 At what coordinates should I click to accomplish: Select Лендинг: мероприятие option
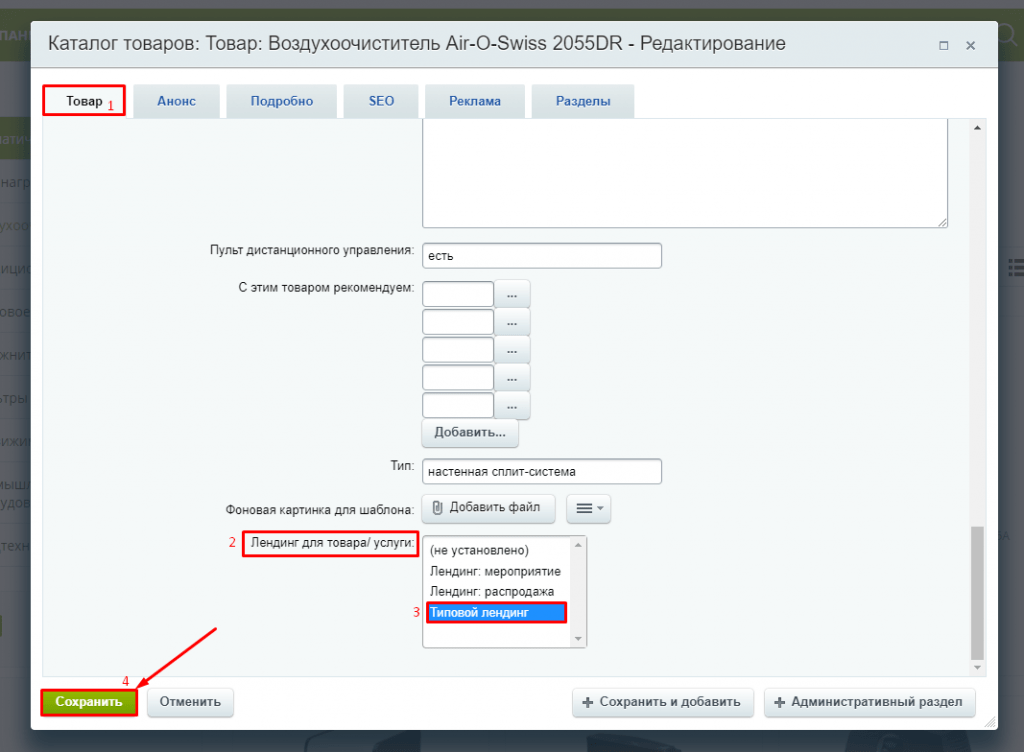click(x=495, y=571)
